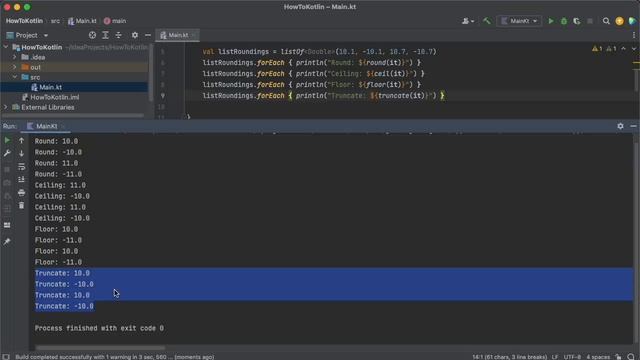Go to next highlighted error arrow

(x=634, y=49)
